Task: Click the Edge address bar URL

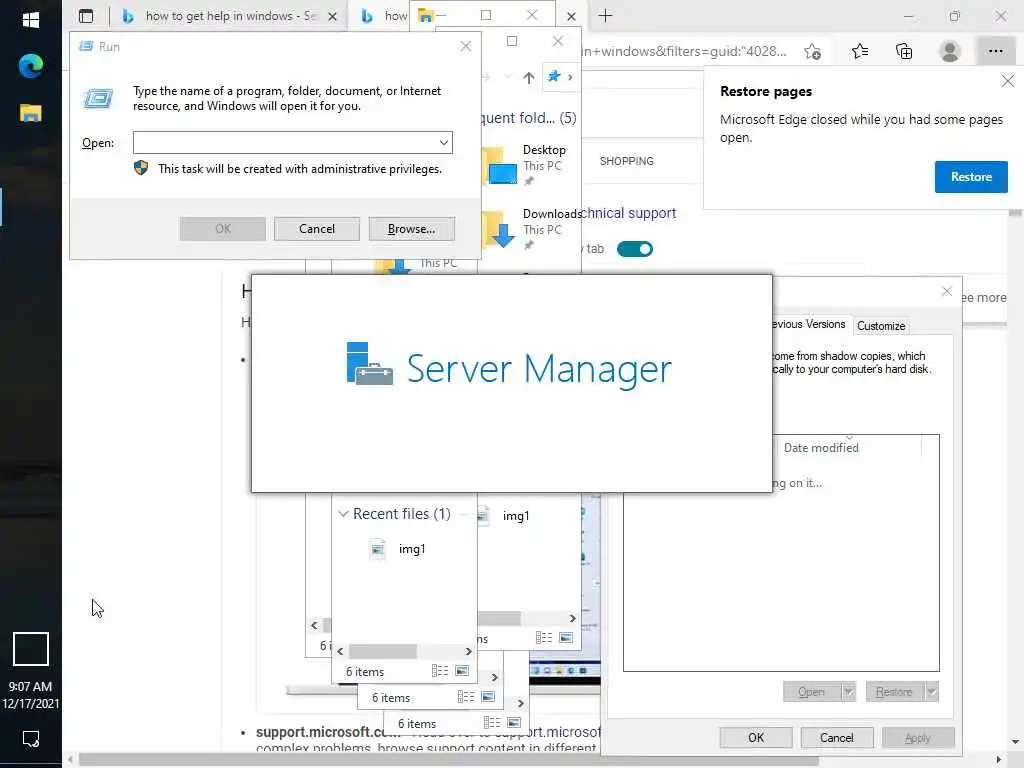Action: pos(684,51)
